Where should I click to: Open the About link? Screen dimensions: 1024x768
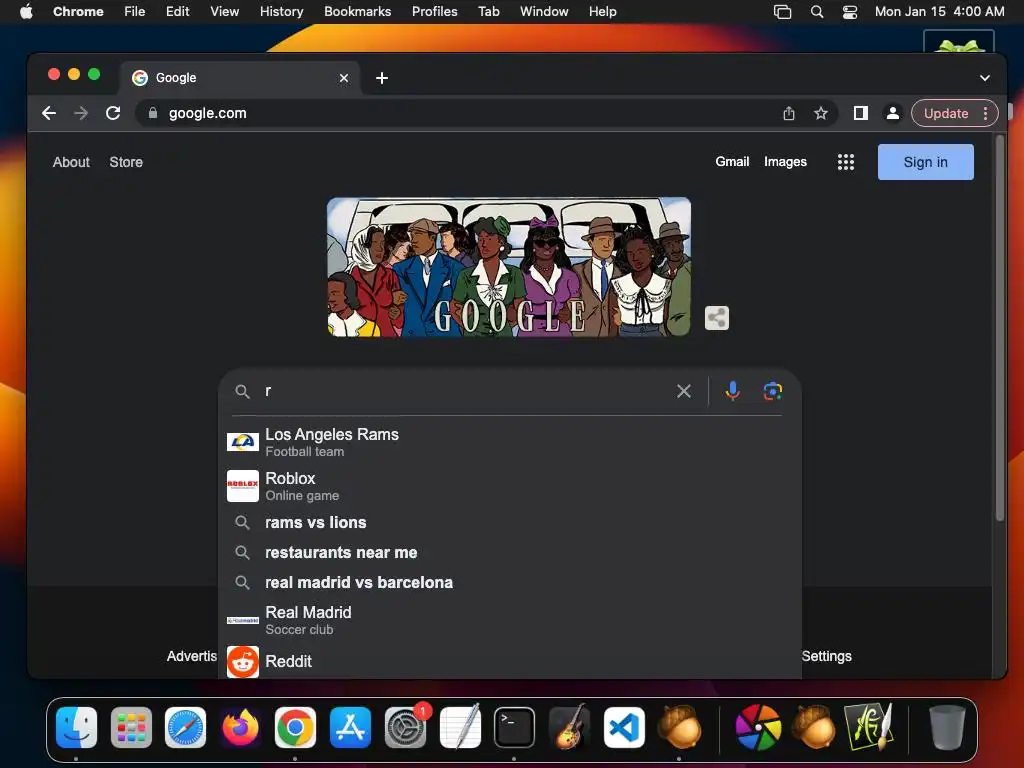71,162
